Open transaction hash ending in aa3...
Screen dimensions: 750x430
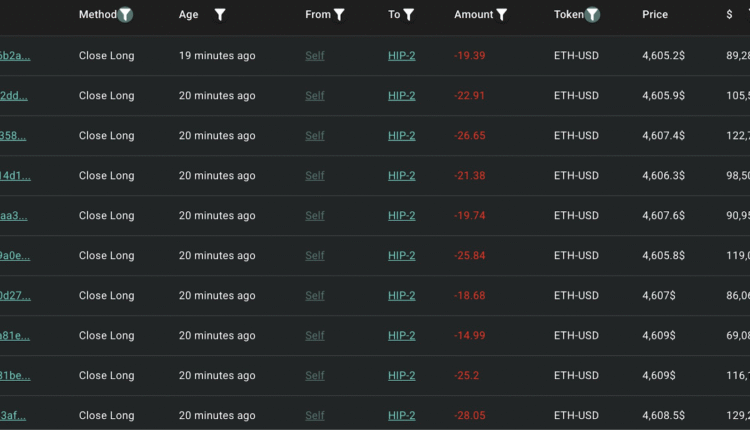pyautogui.click(x=14, y=216)
